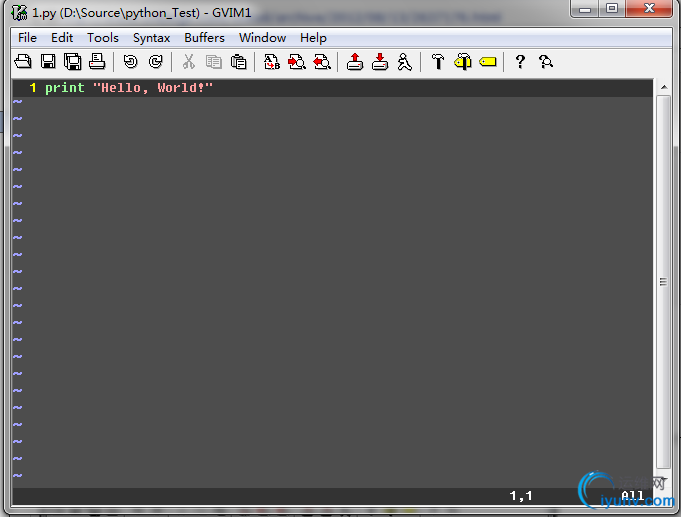Find previous occurrence icon
Image resolution: width=681 pixels, height=517 pixels.
coord(322,62)
